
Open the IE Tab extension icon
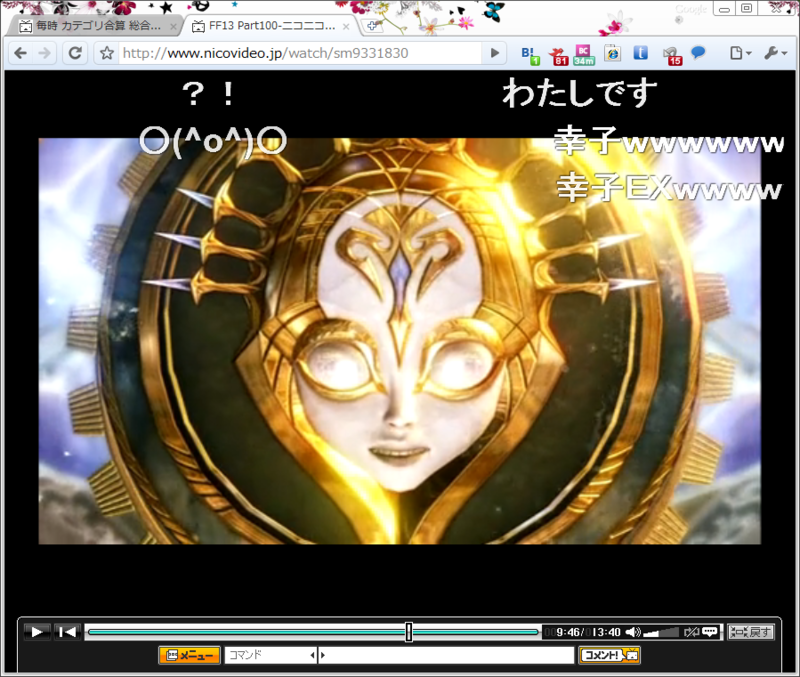click(613, 53)
